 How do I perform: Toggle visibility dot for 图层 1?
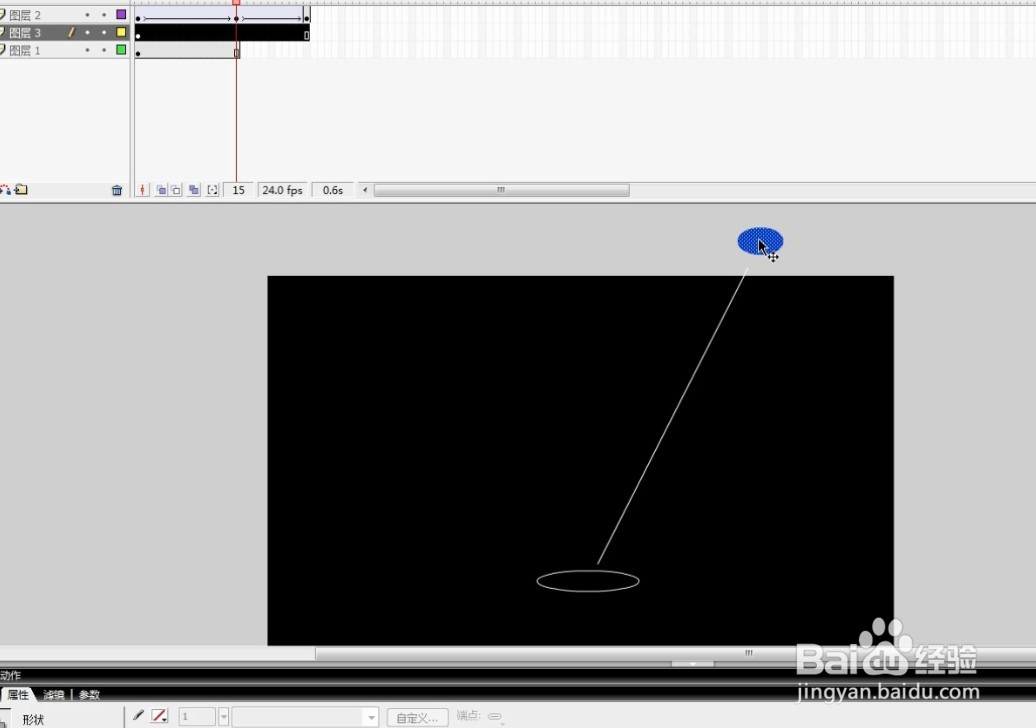(87, 50)
